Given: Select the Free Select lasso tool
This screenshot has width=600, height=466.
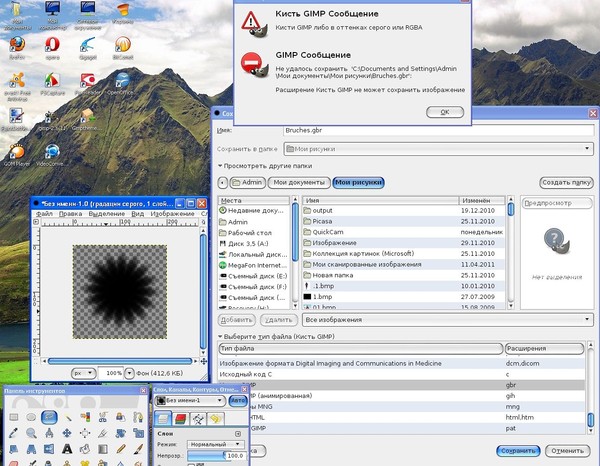Looking at the screenshot, I should 49,417.
